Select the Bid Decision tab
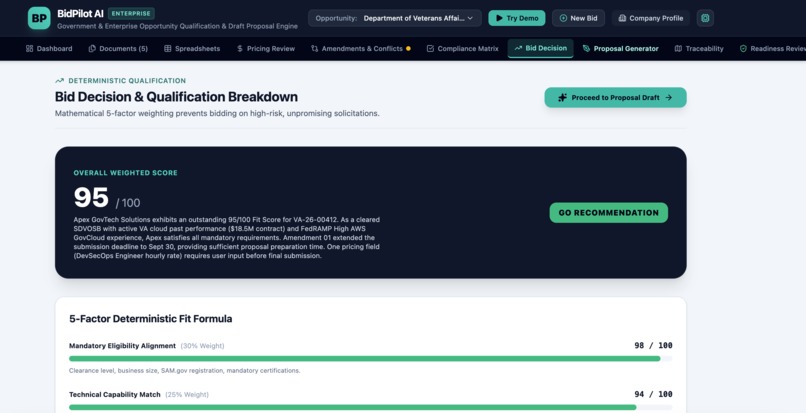Viewport: 806px width, 413px height. click(x=540, y=48)
